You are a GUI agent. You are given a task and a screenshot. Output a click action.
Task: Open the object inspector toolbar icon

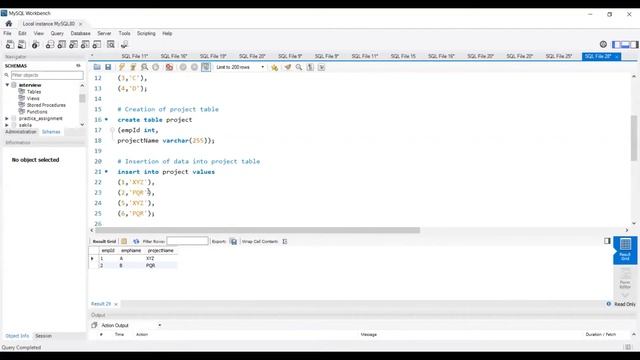tap(36, 44)
